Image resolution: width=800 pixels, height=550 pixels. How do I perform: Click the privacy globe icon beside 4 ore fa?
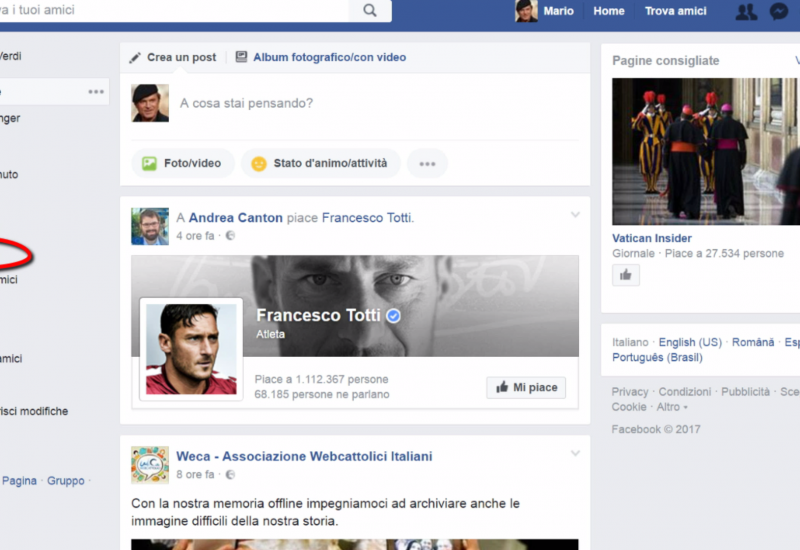[231, 235]
